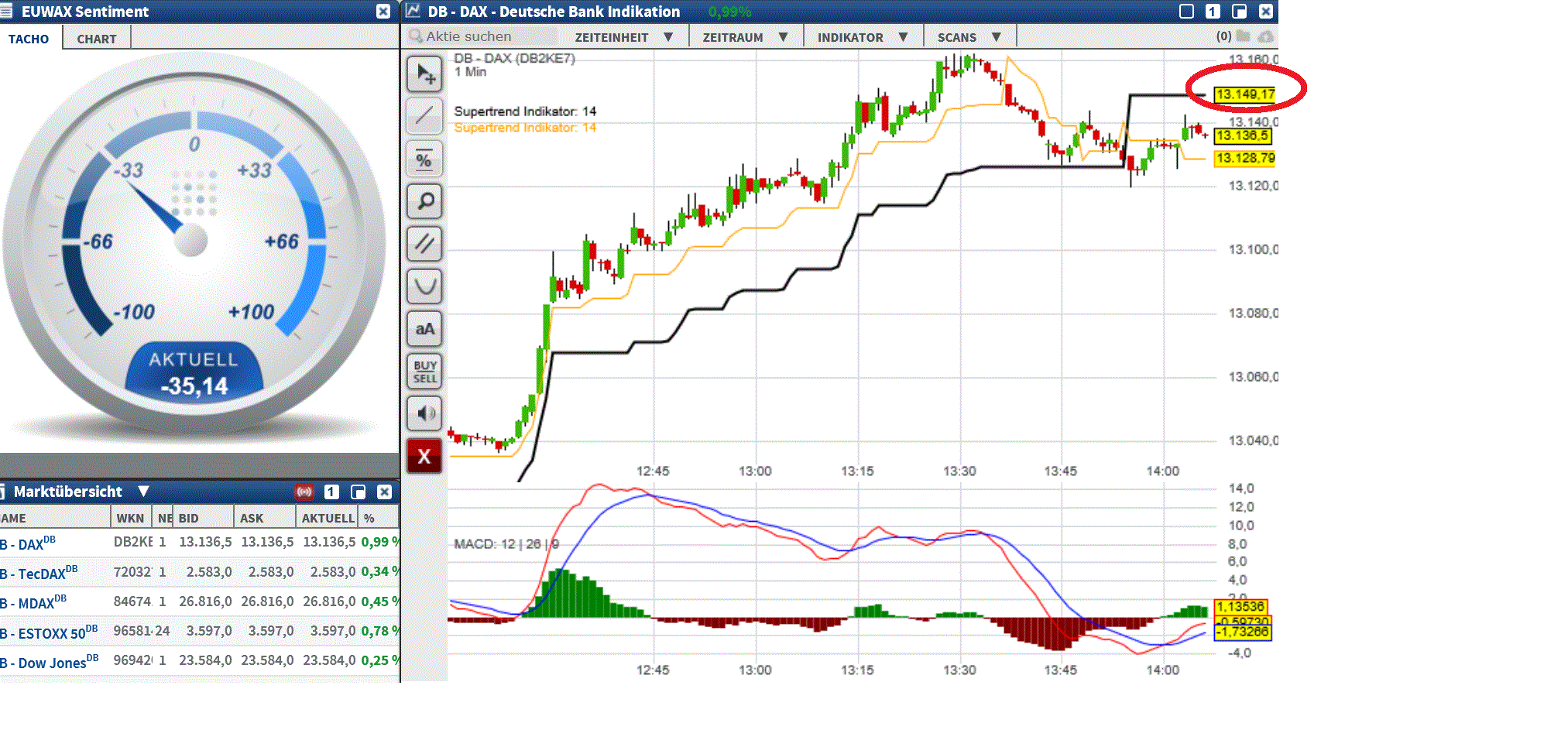The image size is (1568, 730).
Task: Expand the Marktübersicht title dropdown arrow
Action: click(x=143, y=492)
